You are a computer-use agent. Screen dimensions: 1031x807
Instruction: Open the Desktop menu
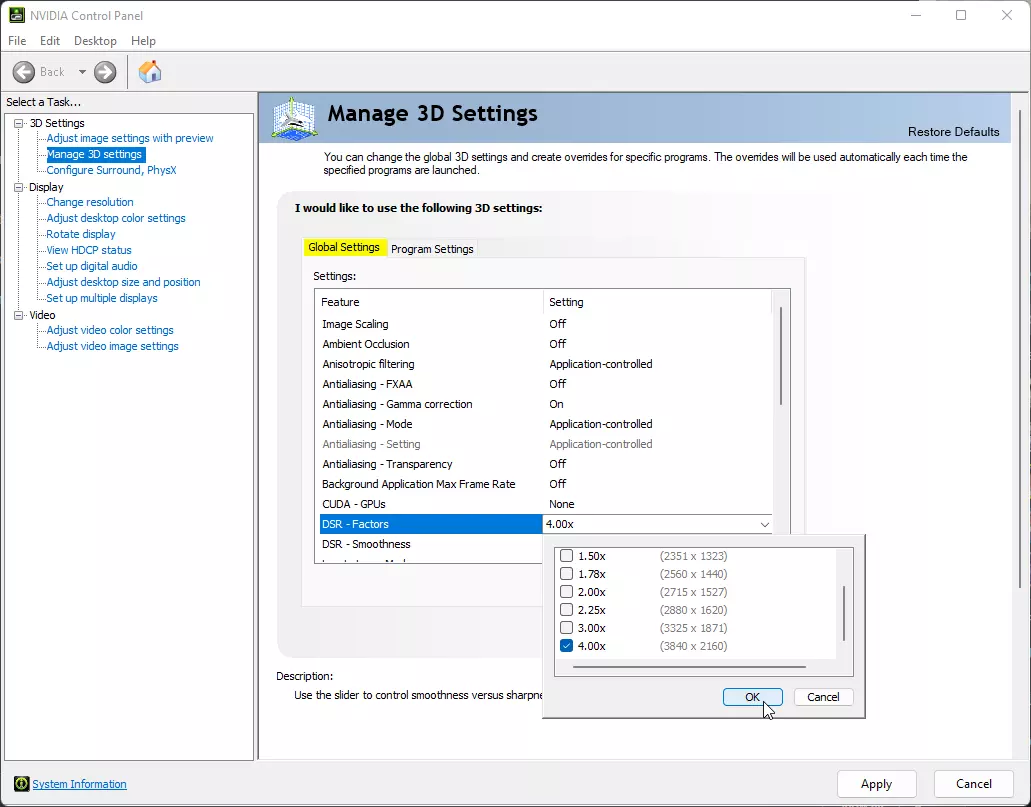pyautogui.click(x=95, y=41)
